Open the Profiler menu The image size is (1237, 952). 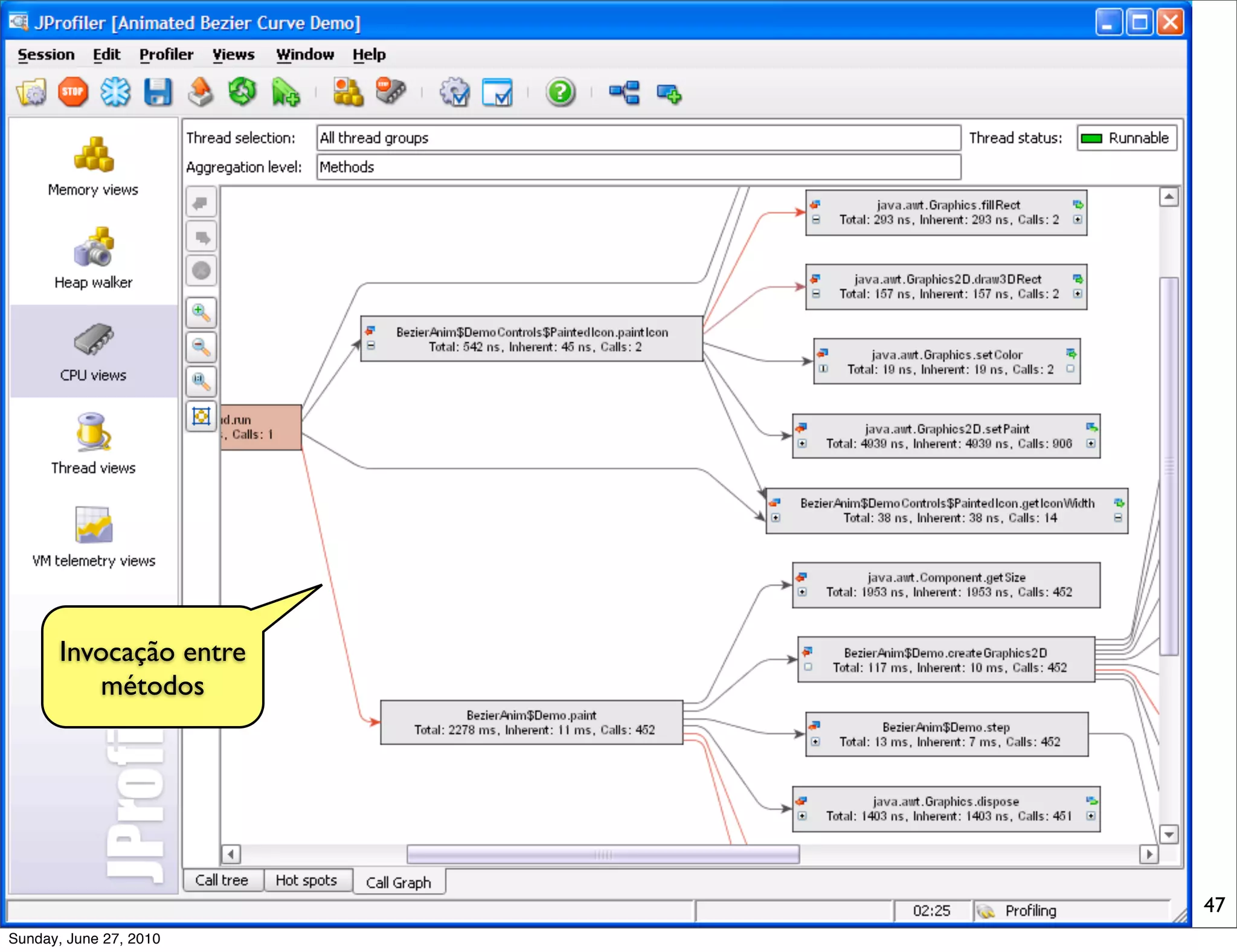point(166,54)
